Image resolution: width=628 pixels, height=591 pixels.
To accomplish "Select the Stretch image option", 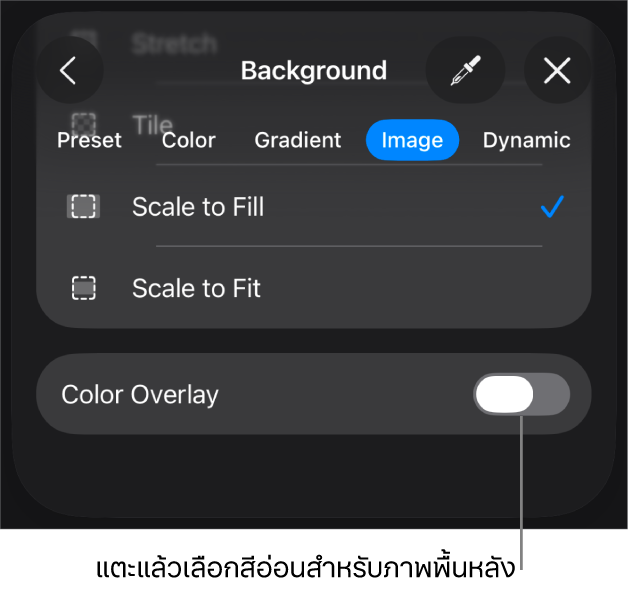I will click(x=174, y=43).
